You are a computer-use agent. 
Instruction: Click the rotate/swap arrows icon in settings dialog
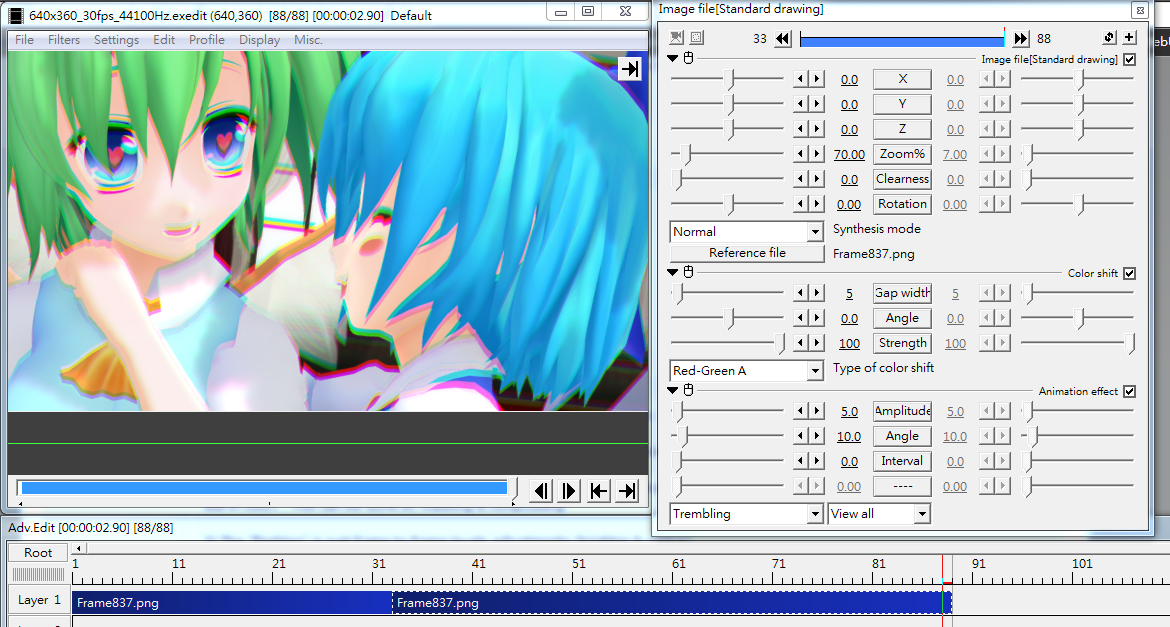point(1110,37)
